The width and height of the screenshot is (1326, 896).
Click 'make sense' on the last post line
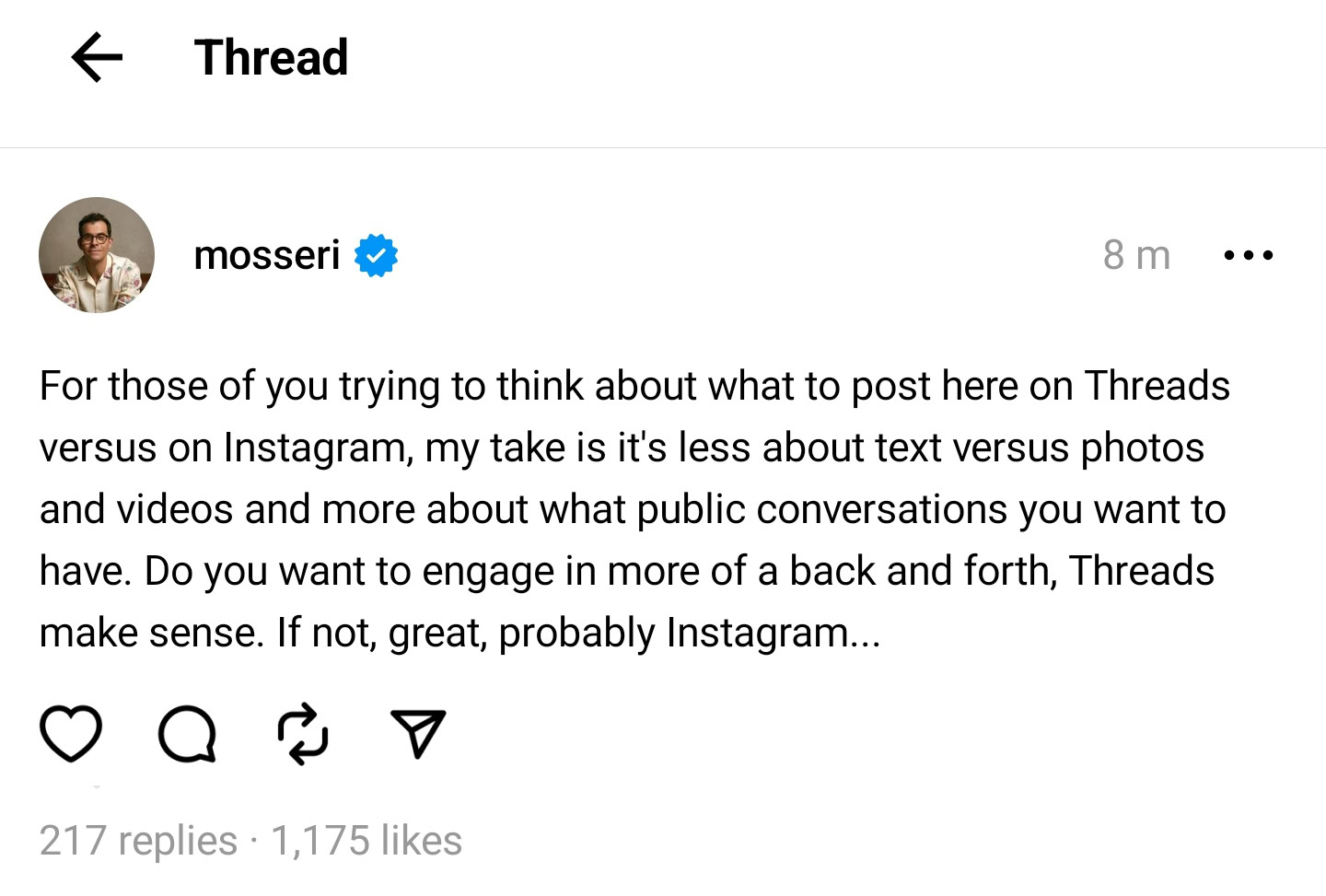pos(151,633)
